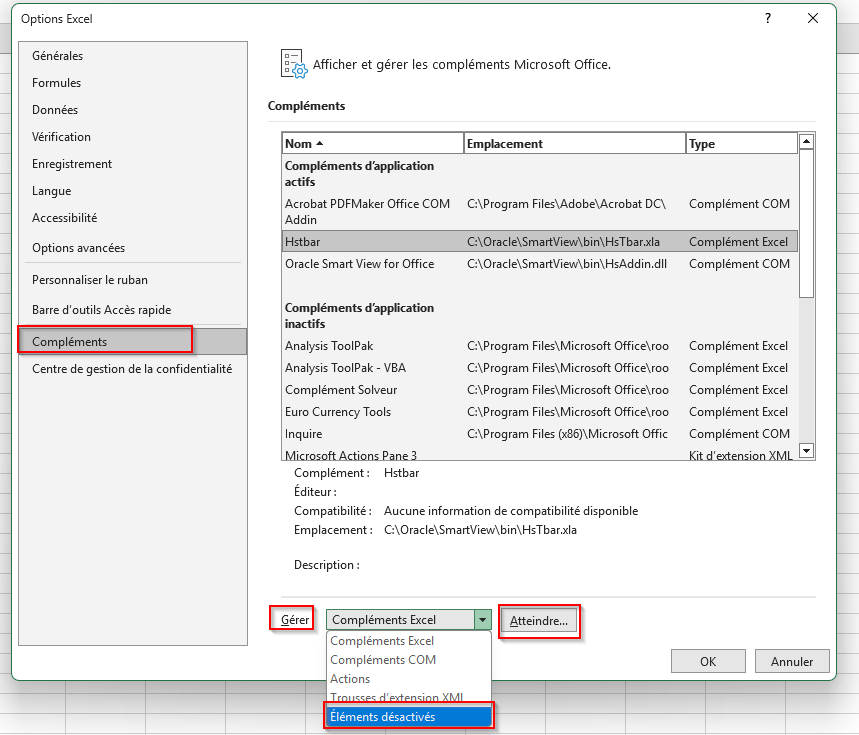The height and width of the screenshot is (735, 859).
Task: Open the Générales options category
Action: coord(58,56)
